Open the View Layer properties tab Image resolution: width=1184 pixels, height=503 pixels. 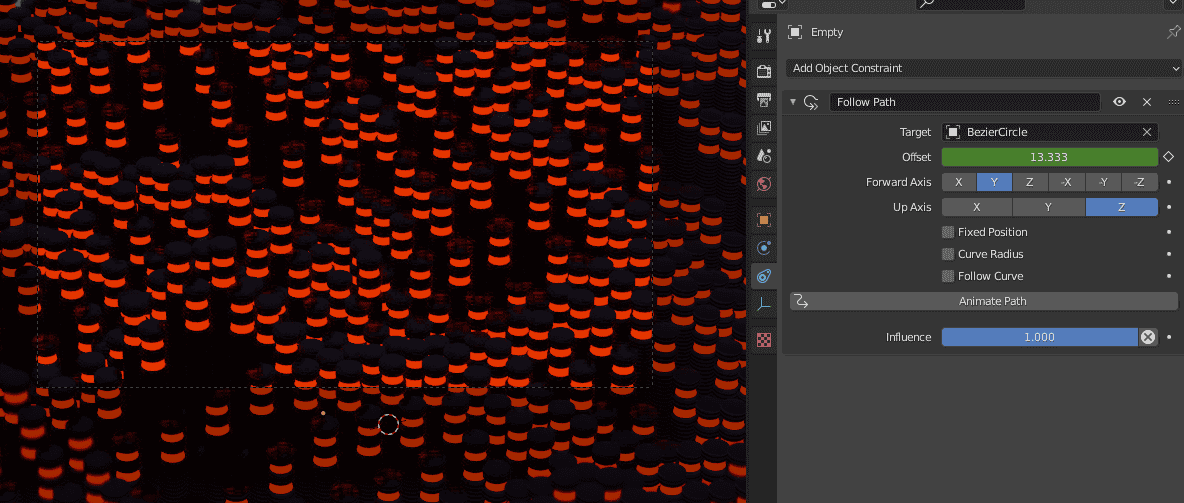764,127
